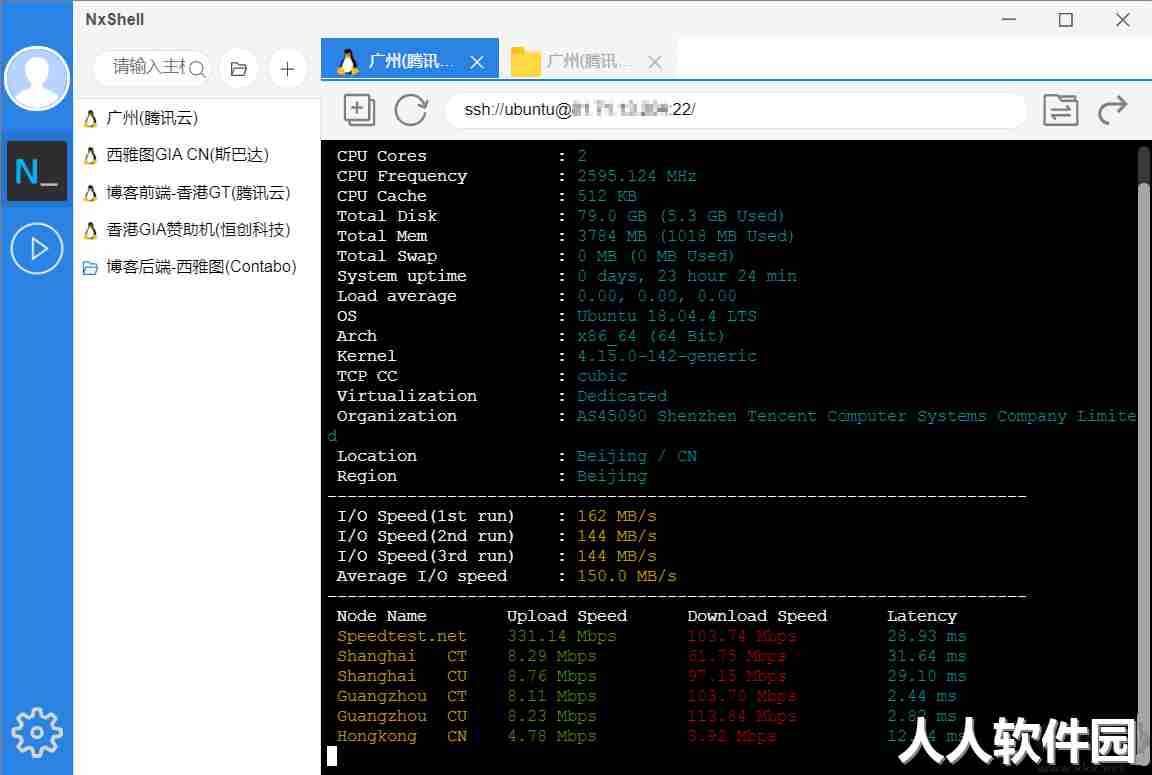Select host 博客前端-香港GT(腾讯云)
This screenshot has height=775, width=1152.
coord(198,192)
